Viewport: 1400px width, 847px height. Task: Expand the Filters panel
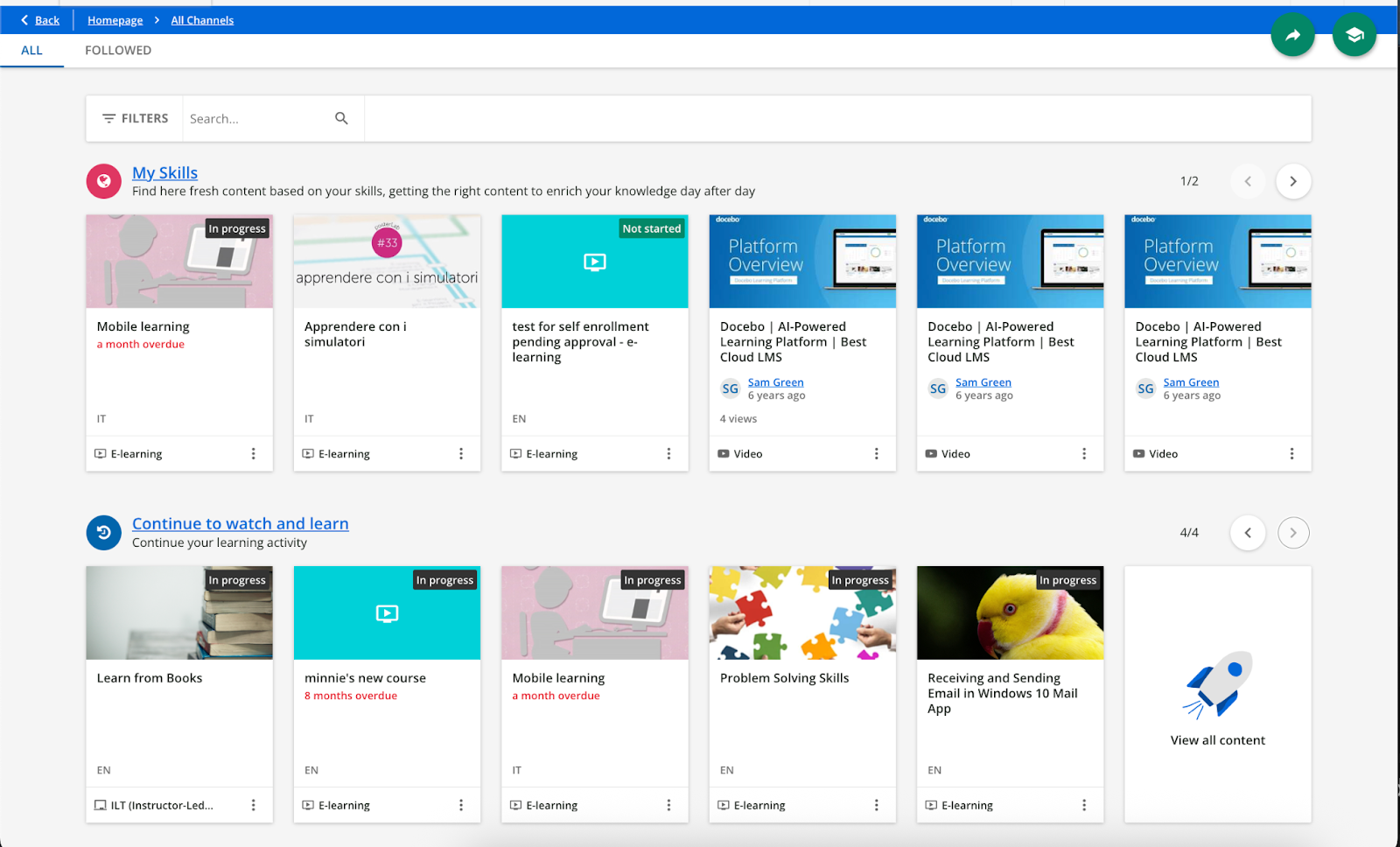(x=135, y=118)
